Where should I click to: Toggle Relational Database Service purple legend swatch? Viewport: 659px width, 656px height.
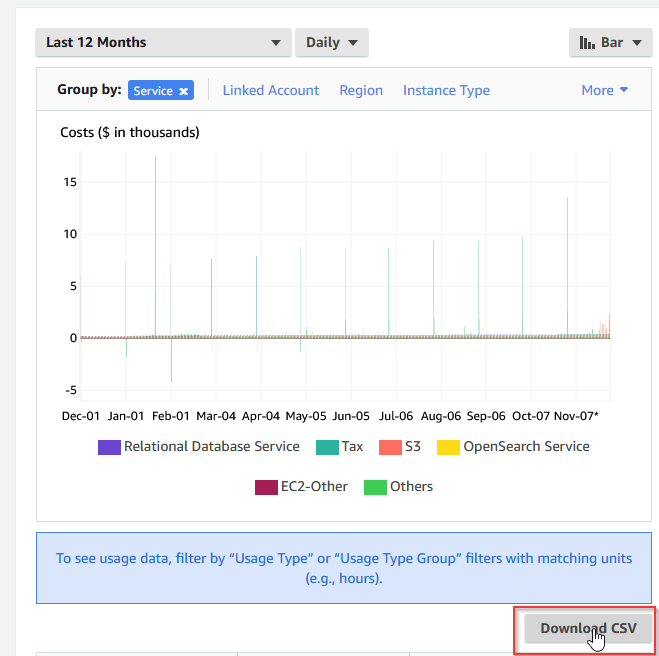point(109,447)
